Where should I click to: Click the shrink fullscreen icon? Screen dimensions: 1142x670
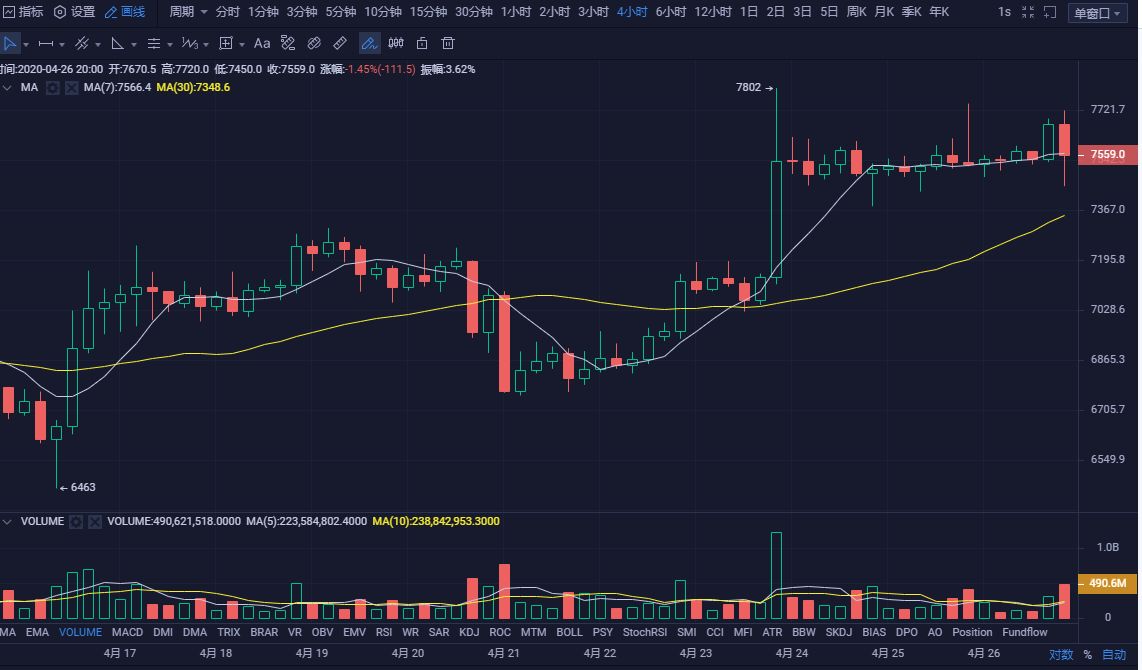pos(1028,13)
